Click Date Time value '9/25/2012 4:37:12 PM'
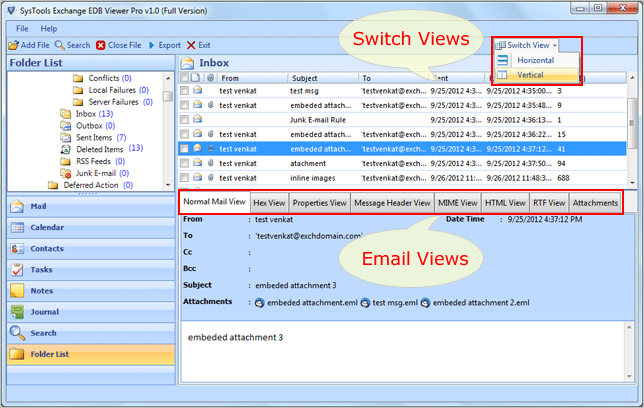The image size is (644, 408). pyautogui.click(x=545, y=219)
